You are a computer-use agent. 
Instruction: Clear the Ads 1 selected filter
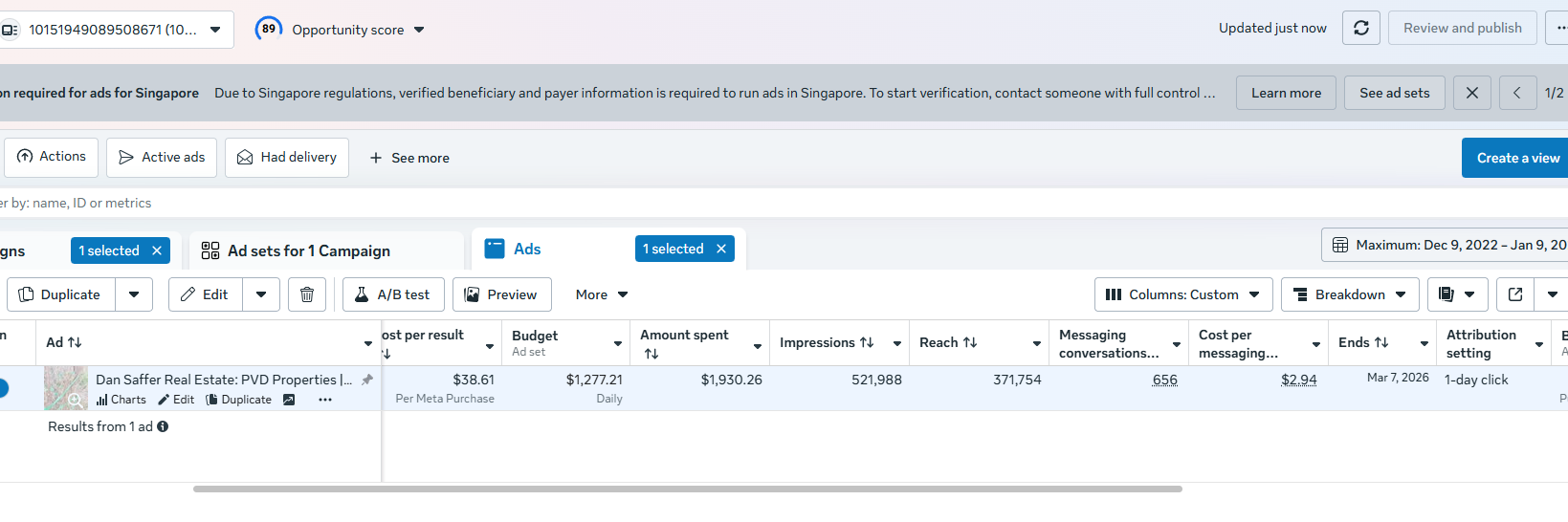click(721, 249)
